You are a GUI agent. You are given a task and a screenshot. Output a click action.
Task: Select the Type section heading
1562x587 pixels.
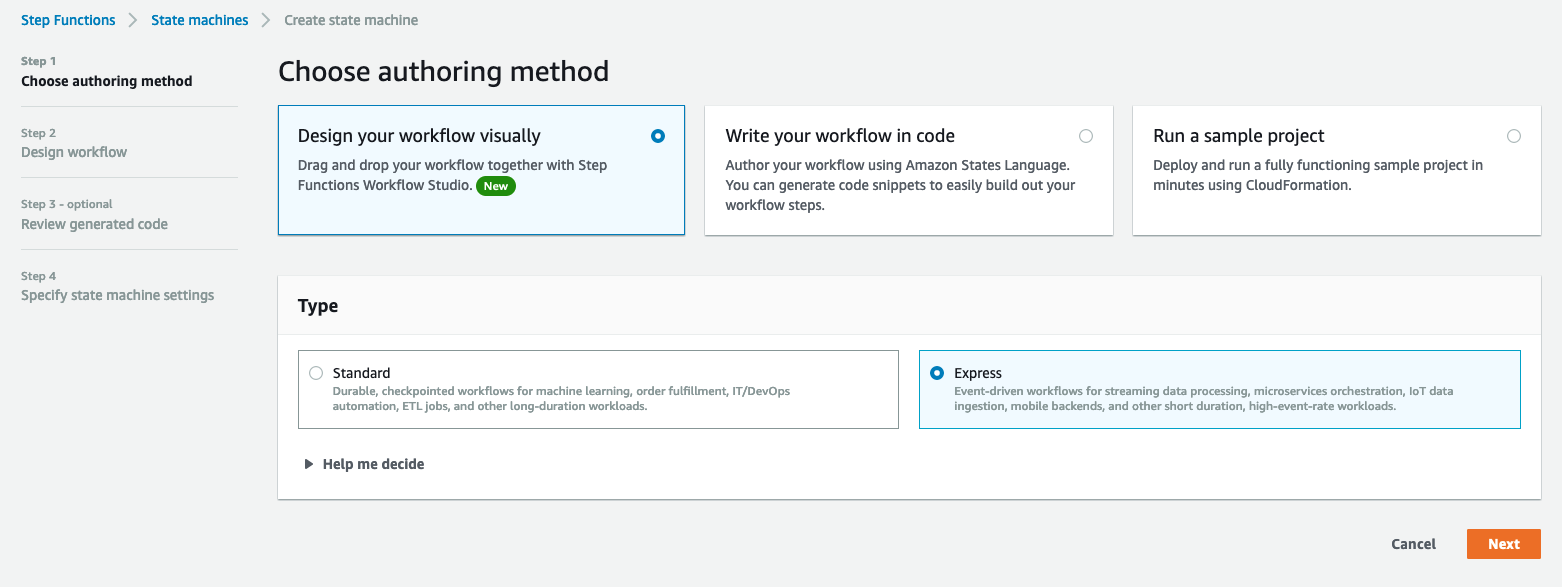317,305
